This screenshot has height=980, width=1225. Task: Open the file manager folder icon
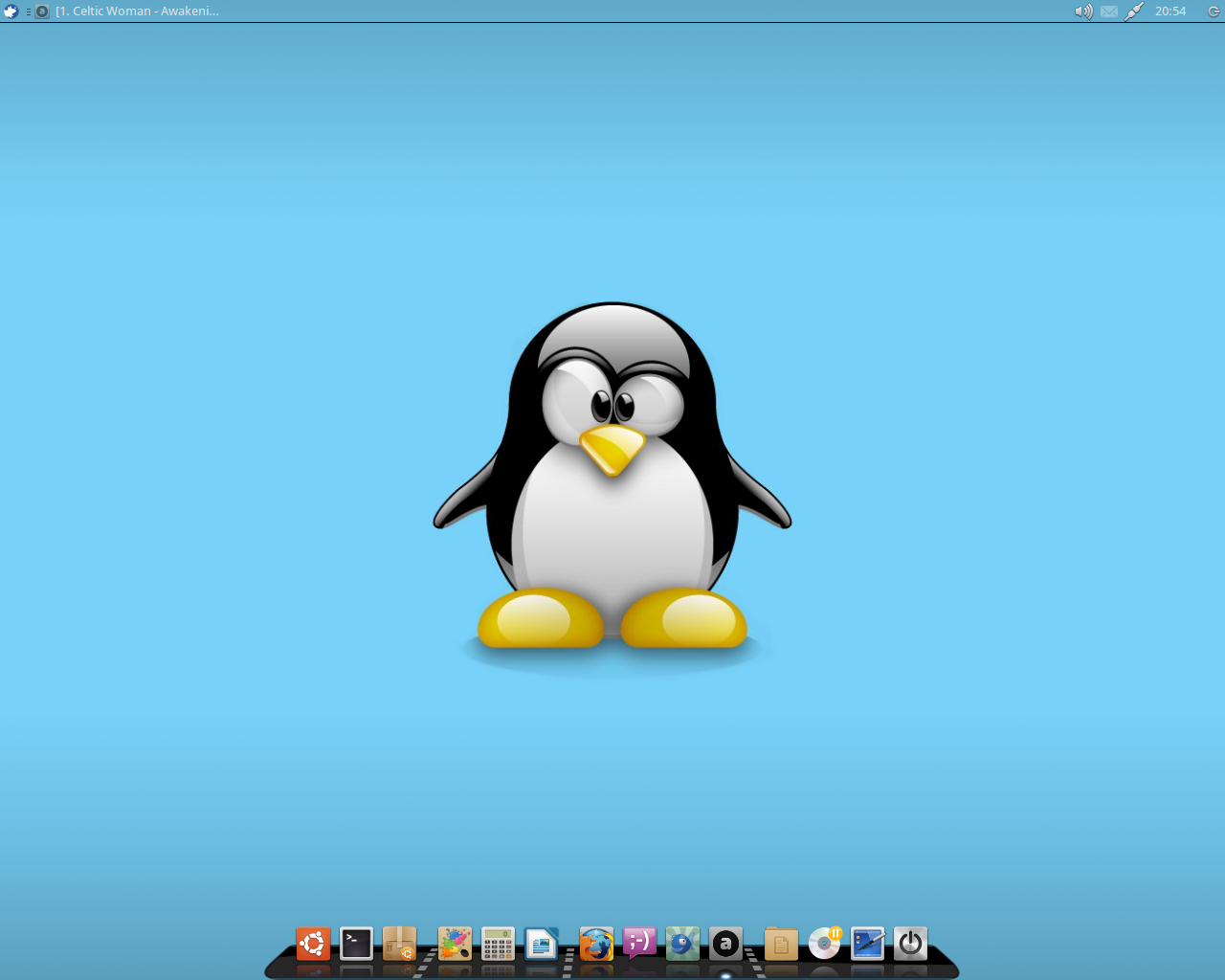click(781, 945)
